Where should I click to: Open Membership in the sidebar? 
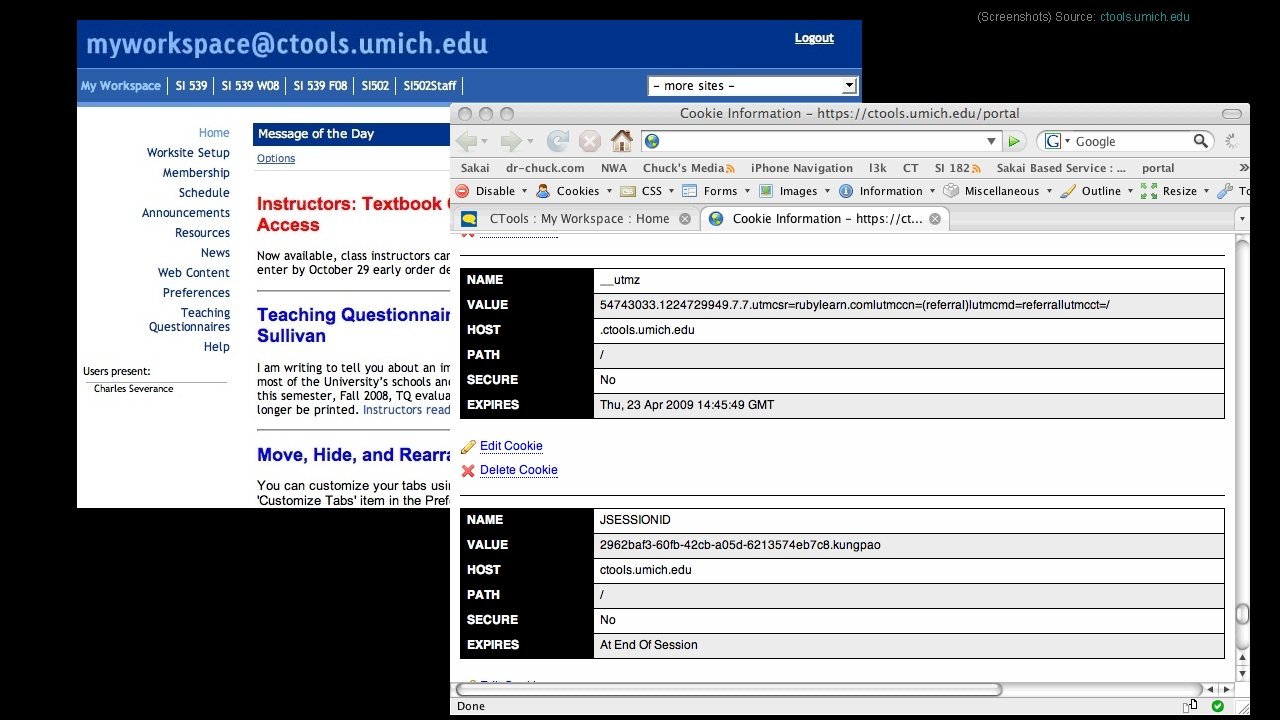[196, 173]
